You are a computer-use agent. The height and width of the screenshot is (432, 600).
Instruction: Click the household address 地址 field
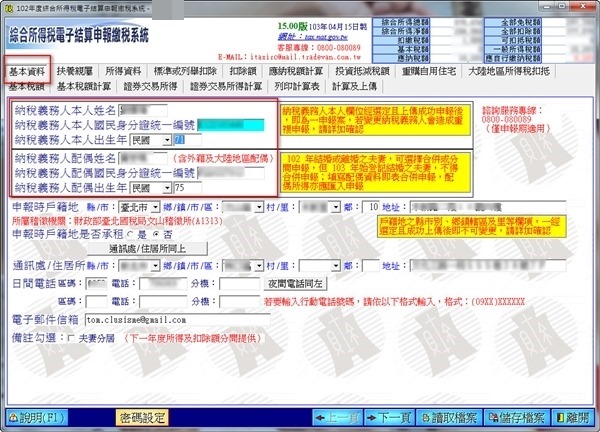[x=488, y=207]
